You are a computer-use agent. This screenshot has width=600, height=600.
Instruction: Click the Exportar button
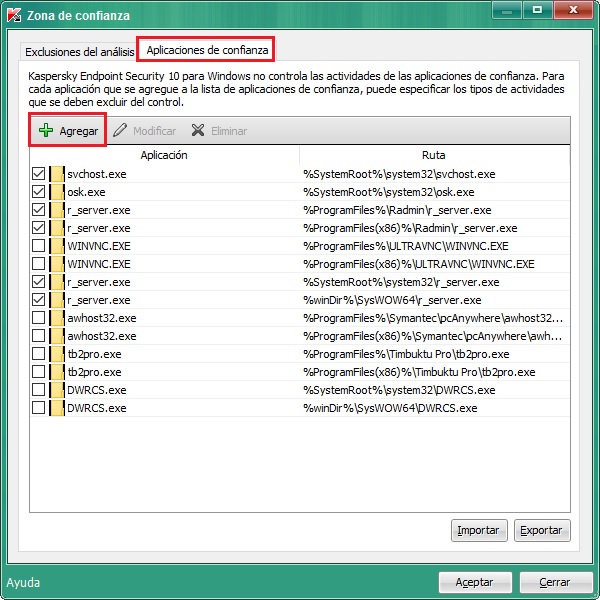pyautogui.click(x=542, y=530)
